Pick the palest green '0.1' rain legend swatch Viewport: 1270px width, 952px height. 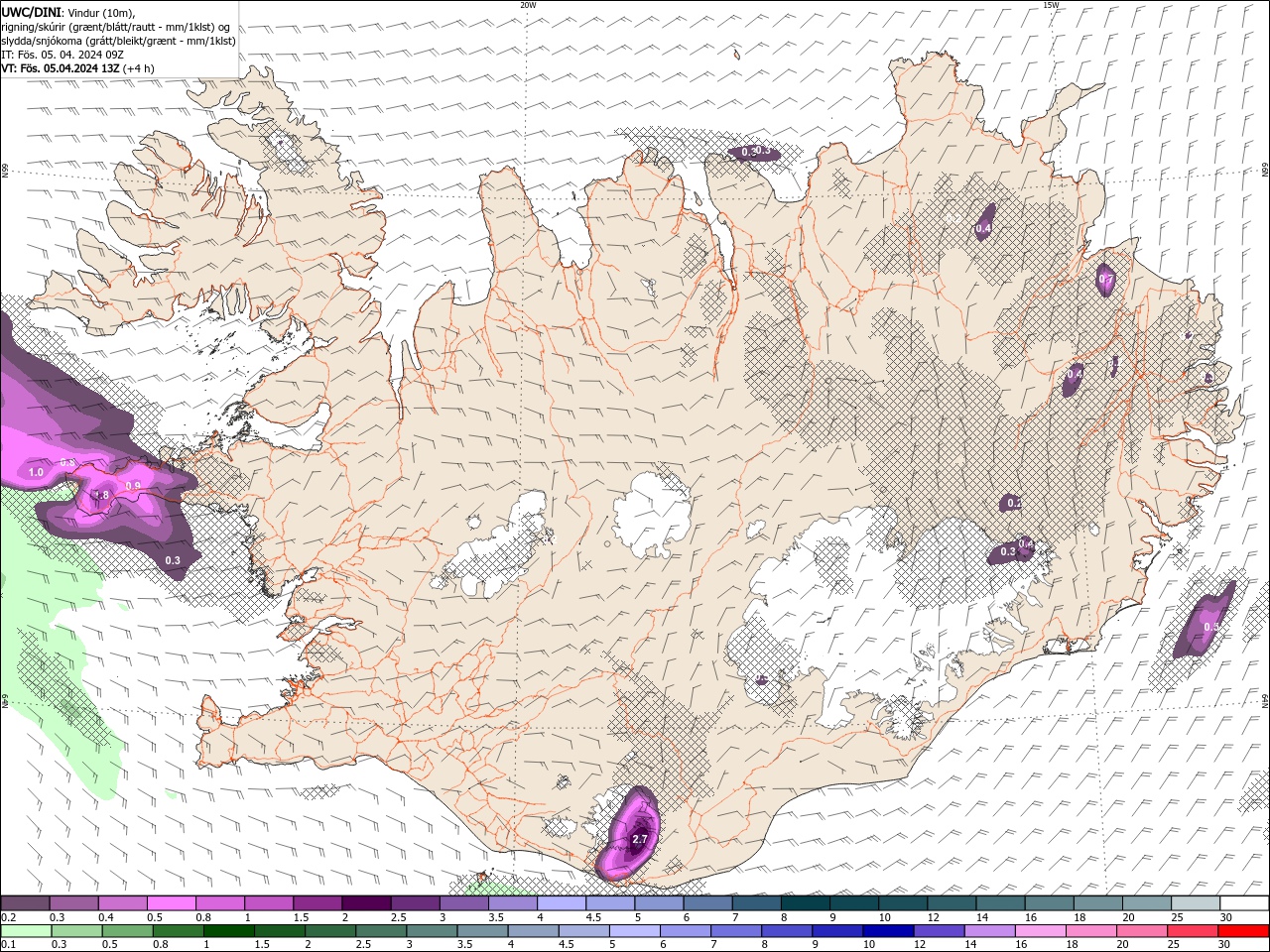(x=26, y=930)
